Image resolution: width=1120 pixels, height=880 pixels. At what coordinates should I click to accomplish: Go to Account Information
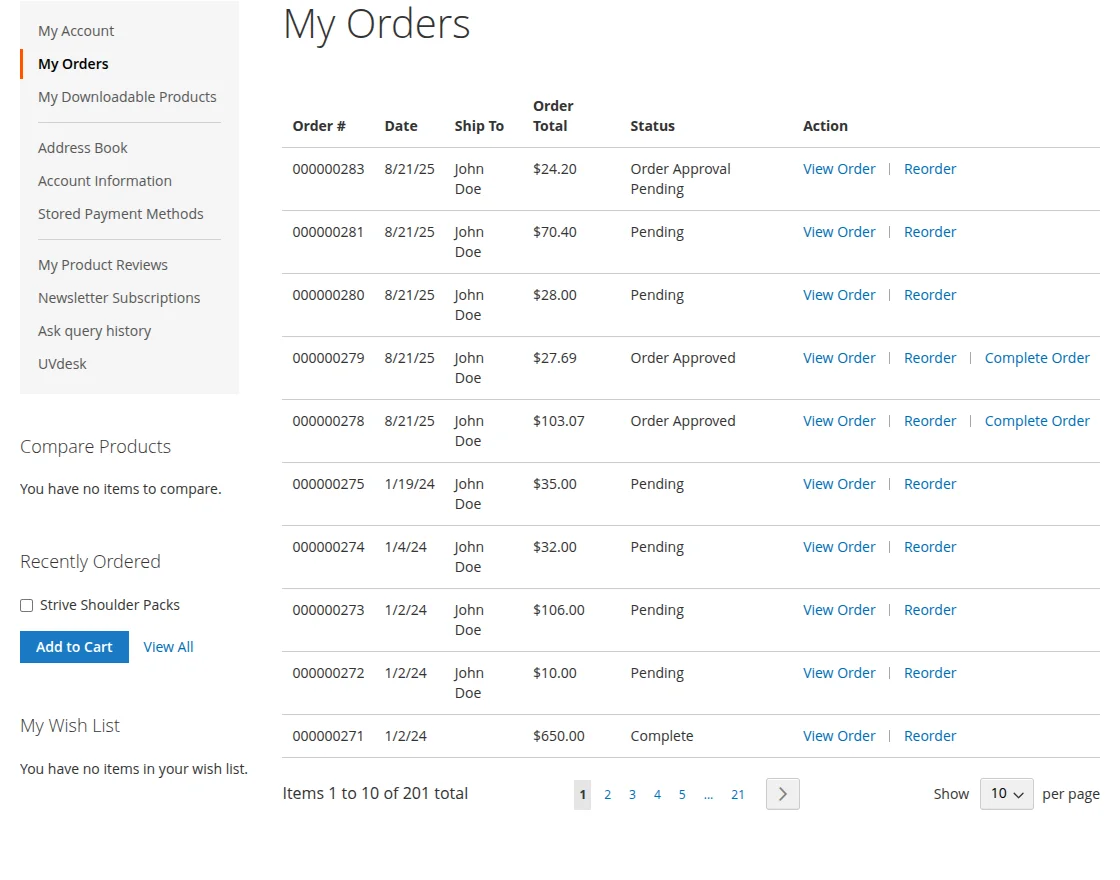pyautogui.click(x=104, y=181)
